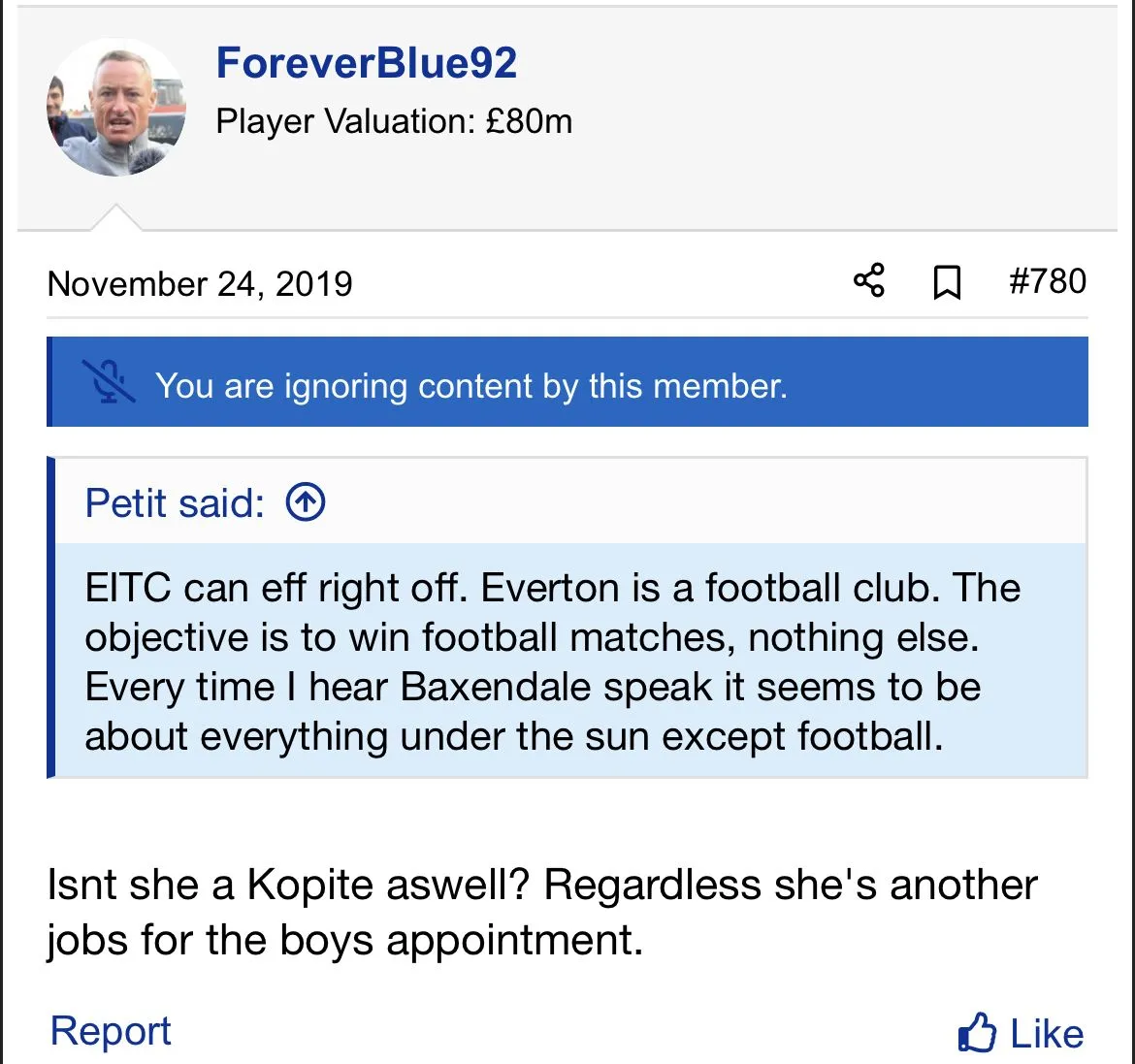
Task: Click the "jobs for the boys appointment" line
Action: click(x=344, y=940)
